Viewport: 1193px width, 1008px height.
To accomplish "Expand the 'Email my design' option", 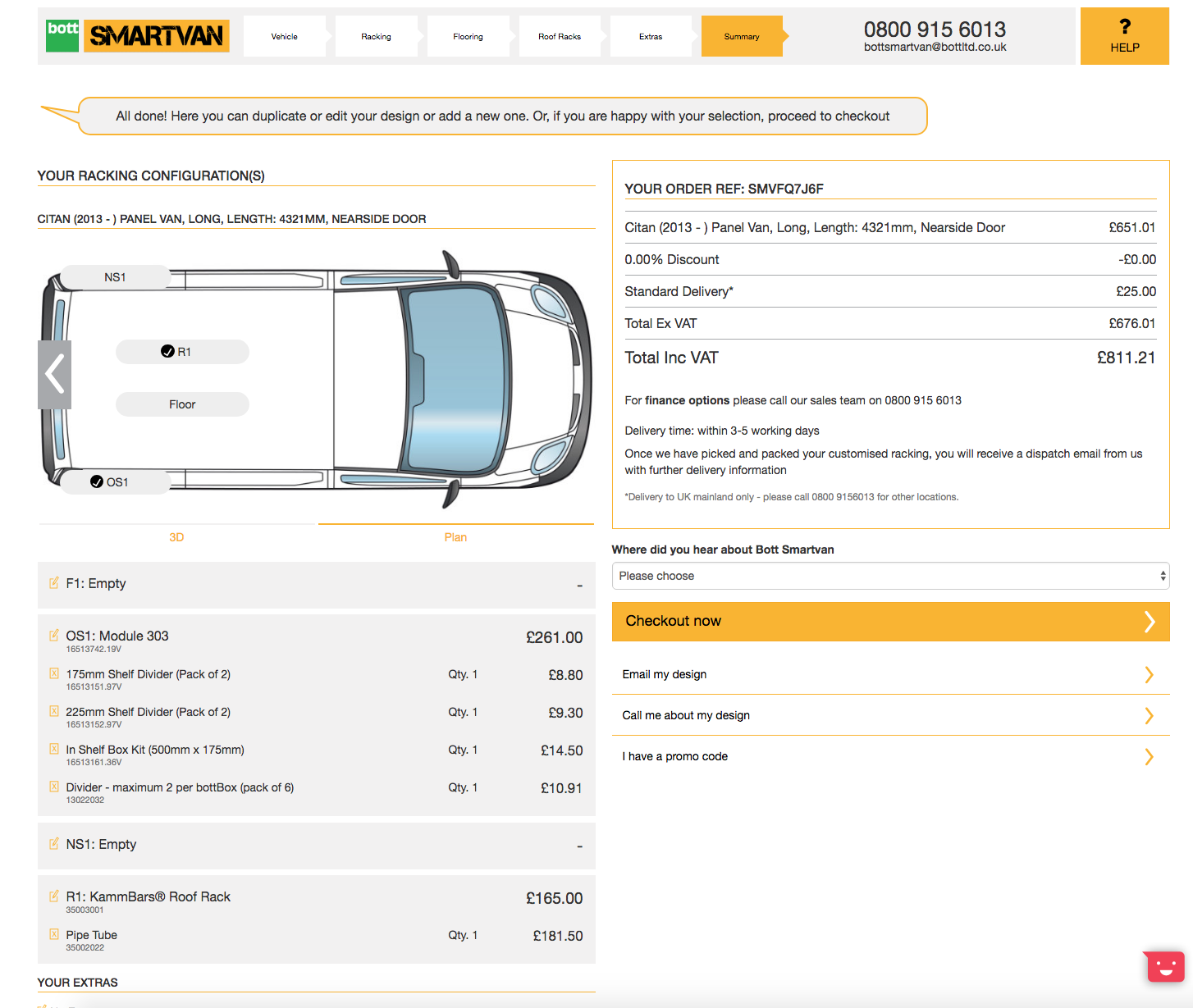I will (x=890, y=674).
